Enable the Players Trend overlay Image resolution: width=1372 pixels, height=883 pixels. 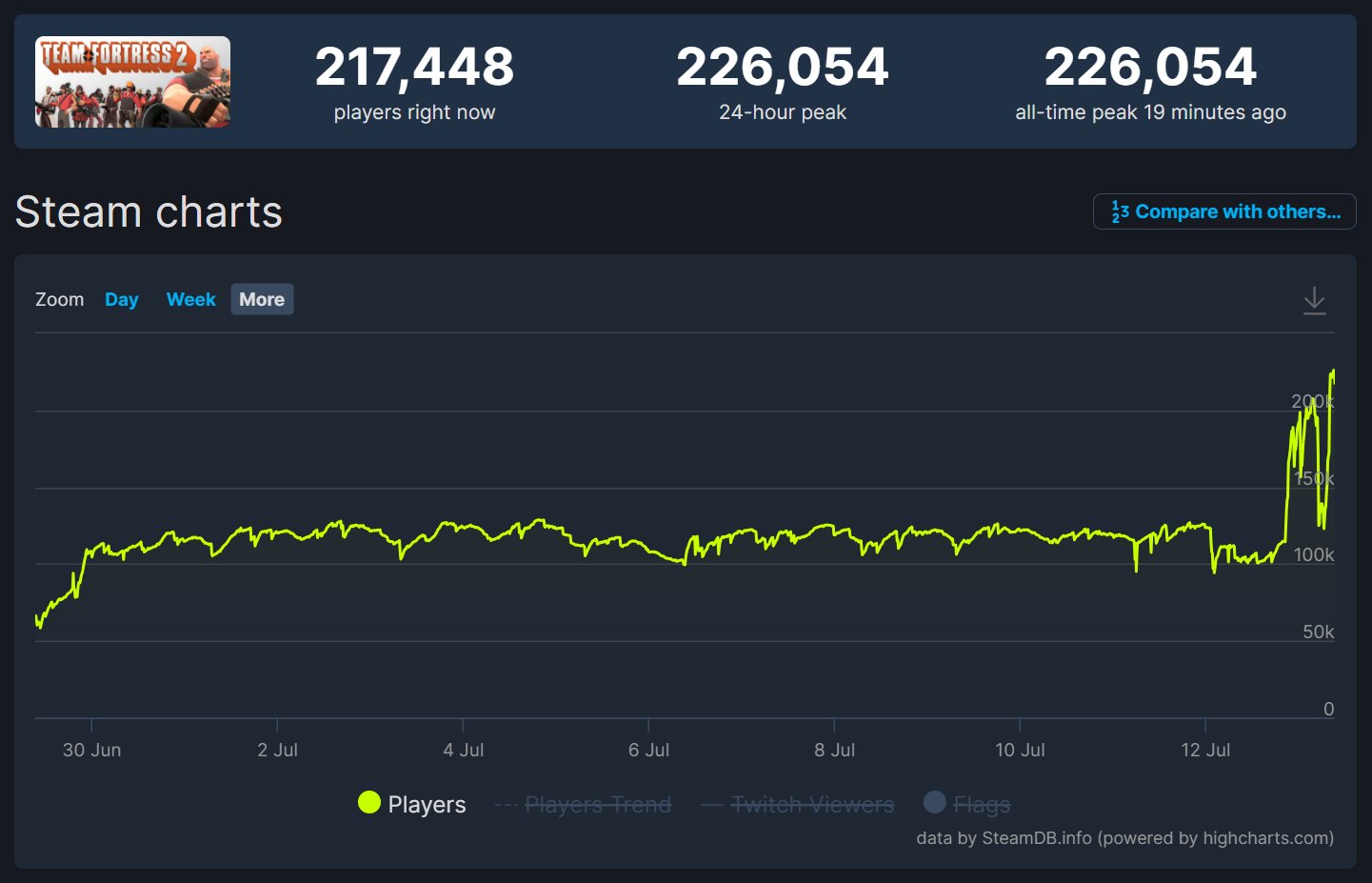pyautogui.click(x=598, y=804)
